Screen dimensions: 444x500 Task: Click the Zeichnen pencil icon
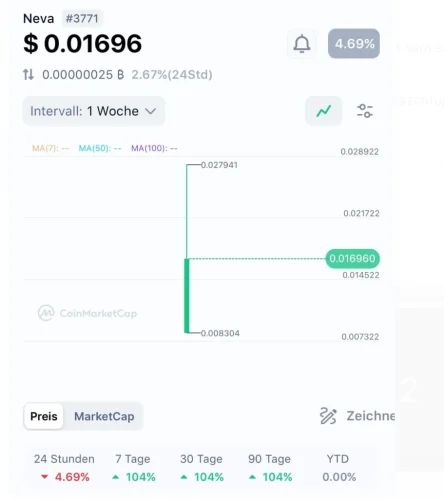pyautogui.click(x=328, y=416)
